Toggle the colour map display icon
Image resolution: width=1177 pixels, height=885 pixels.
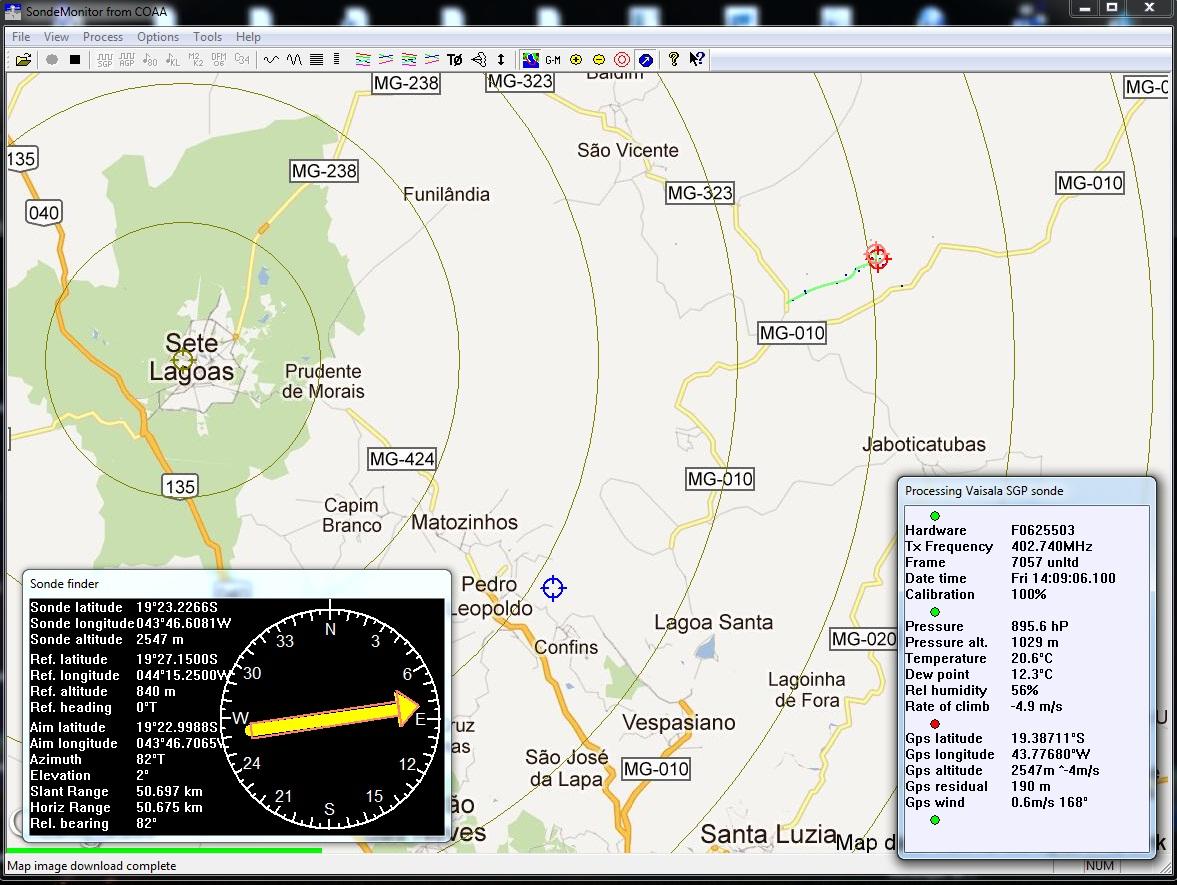531,59
